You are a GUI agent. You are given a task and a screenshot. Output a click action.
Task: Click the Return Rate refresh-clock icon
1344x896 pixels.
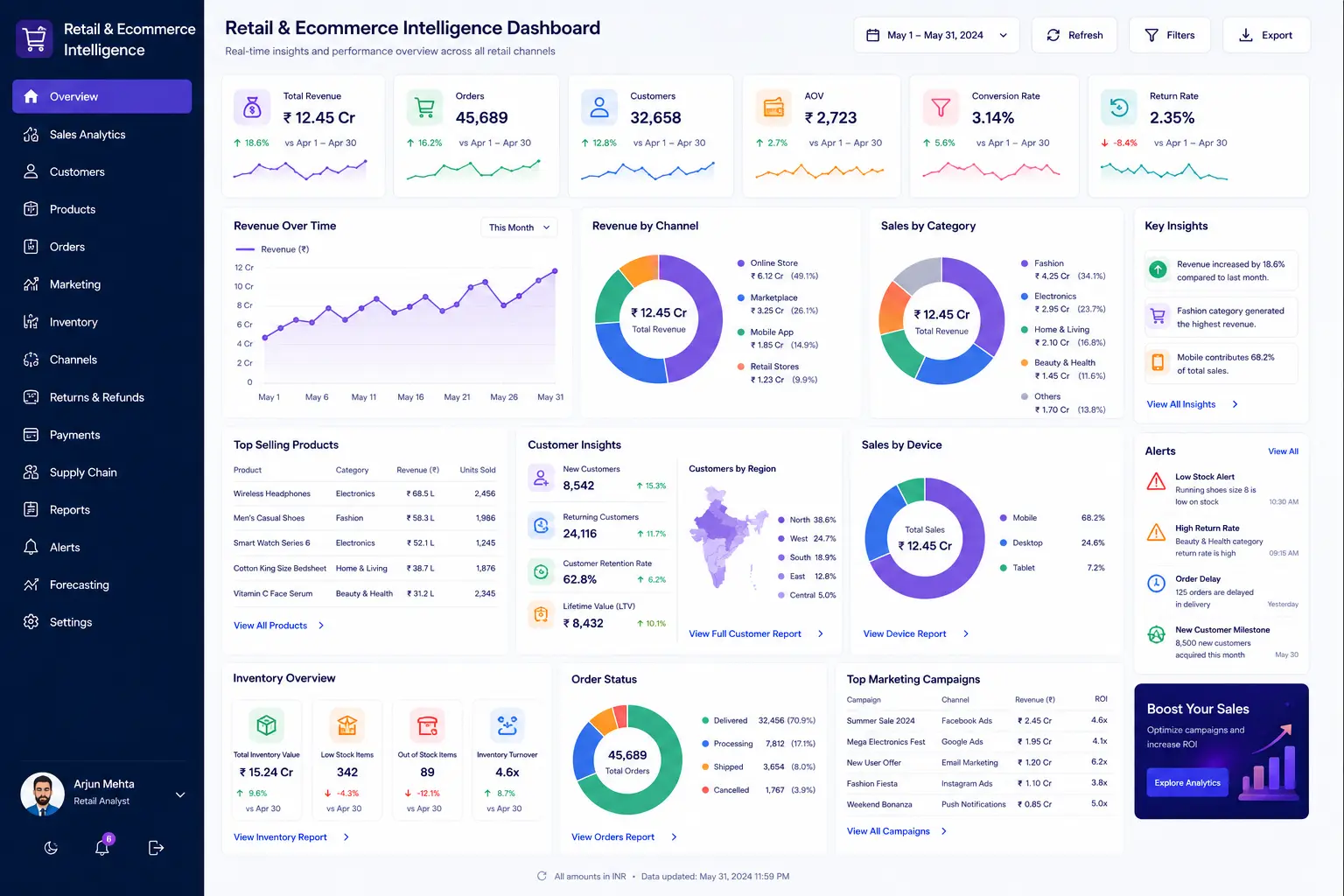coord(1118,108)
